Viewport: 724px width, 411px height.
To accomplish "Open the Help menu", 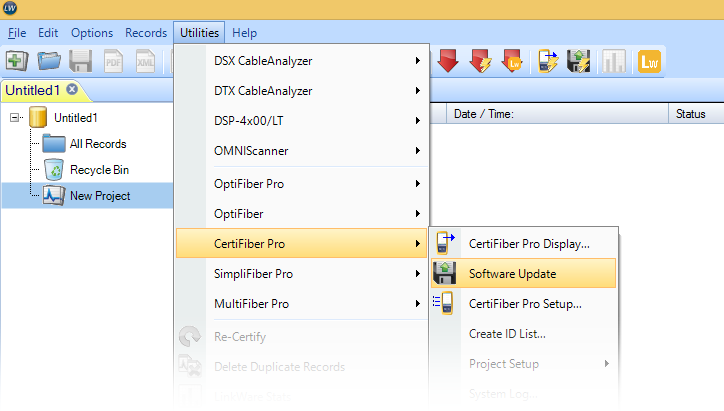I will [244, 33].
